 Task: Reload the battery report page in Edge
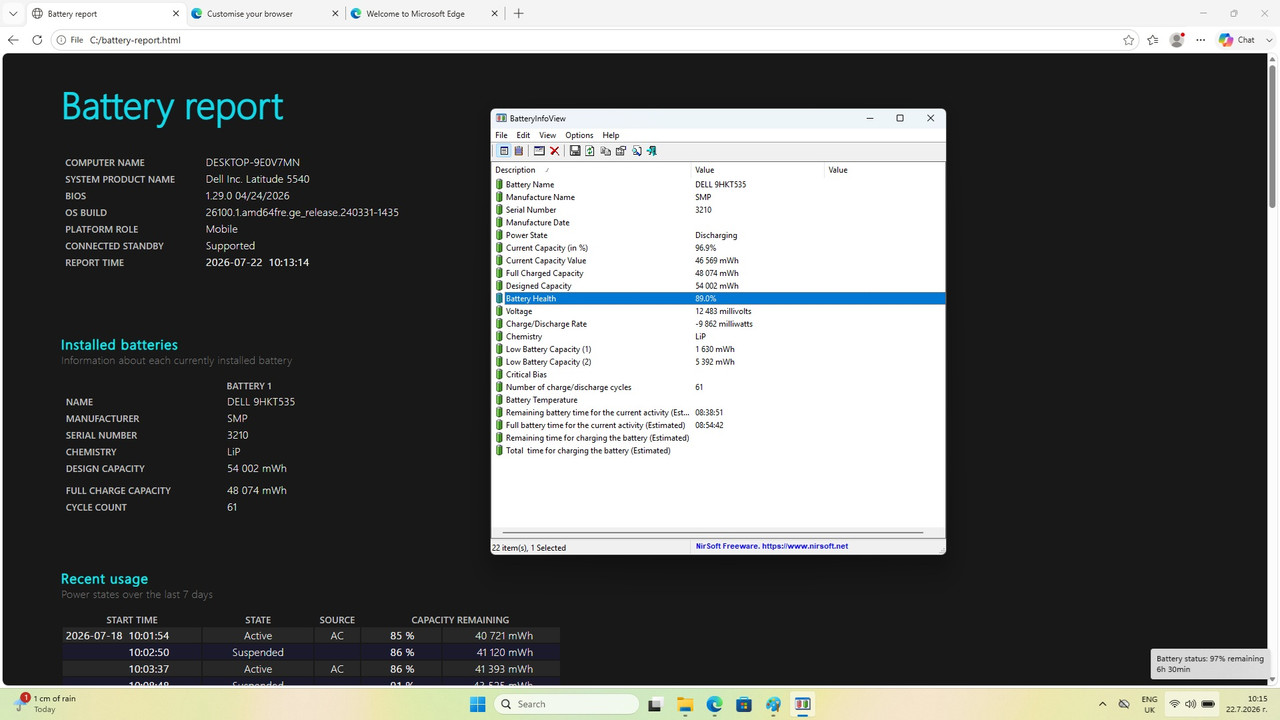click(37, 40)
